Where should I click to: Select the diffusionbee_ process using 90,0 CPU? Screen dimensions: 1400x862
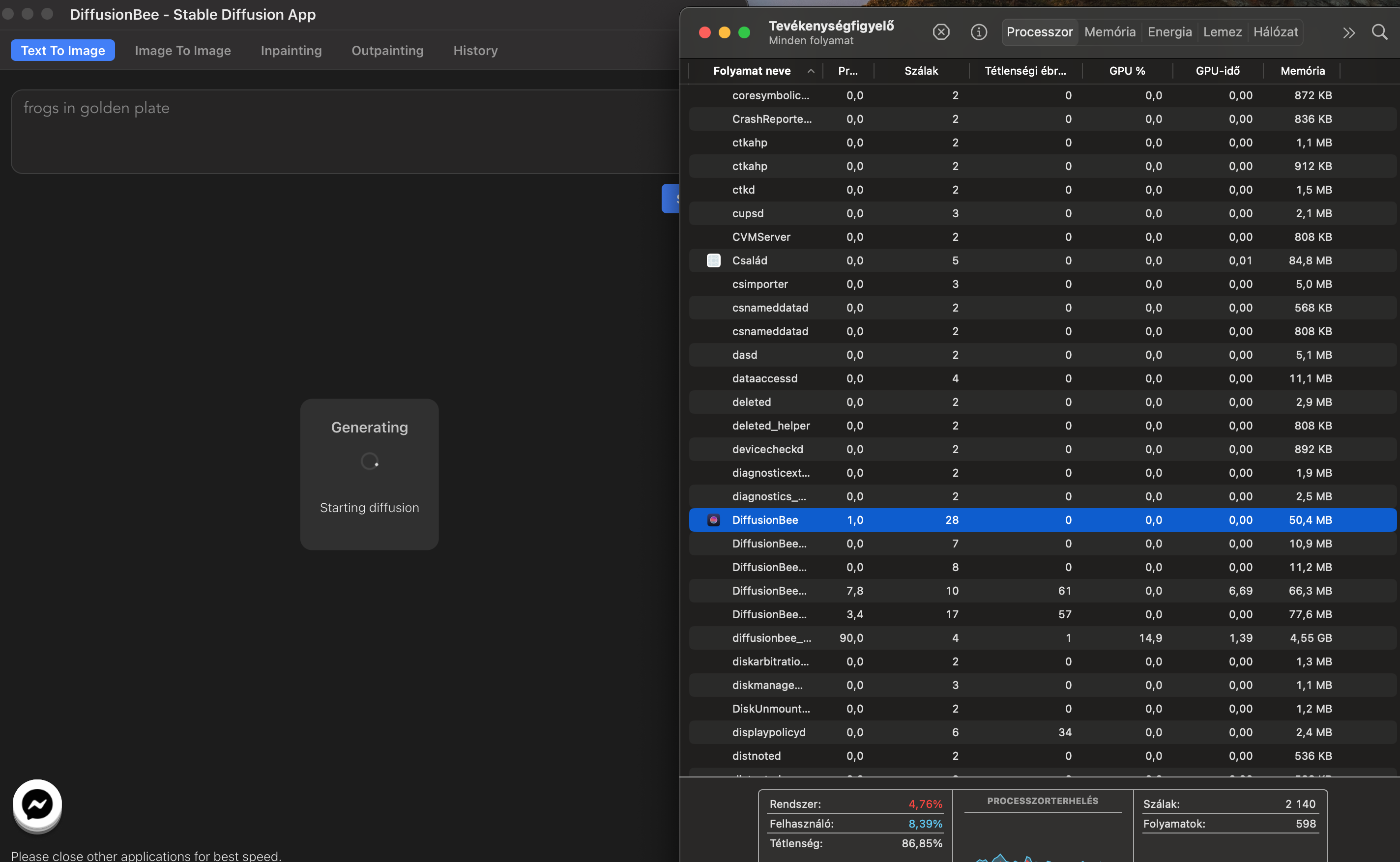coord(771,638)
